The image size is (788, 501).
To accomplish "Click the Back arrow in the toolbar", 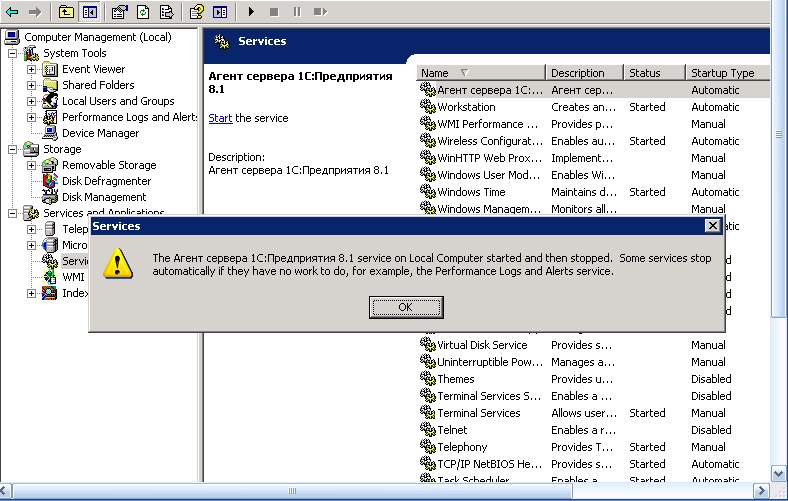I will pos(12,12).
